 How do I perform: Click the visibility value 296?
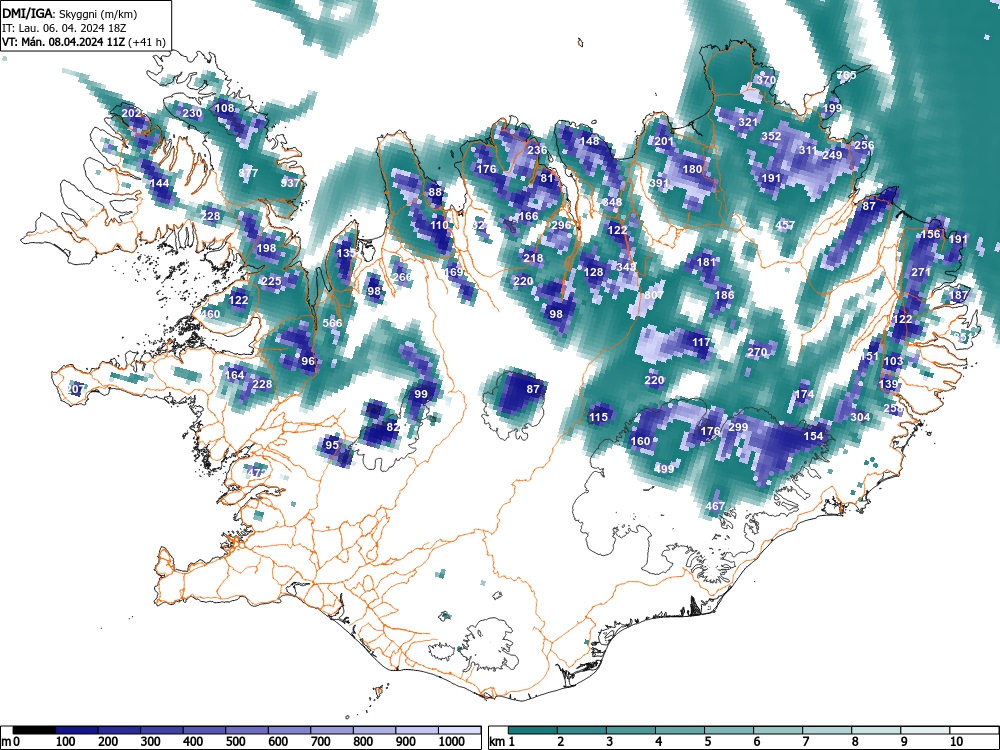[561, 225]
